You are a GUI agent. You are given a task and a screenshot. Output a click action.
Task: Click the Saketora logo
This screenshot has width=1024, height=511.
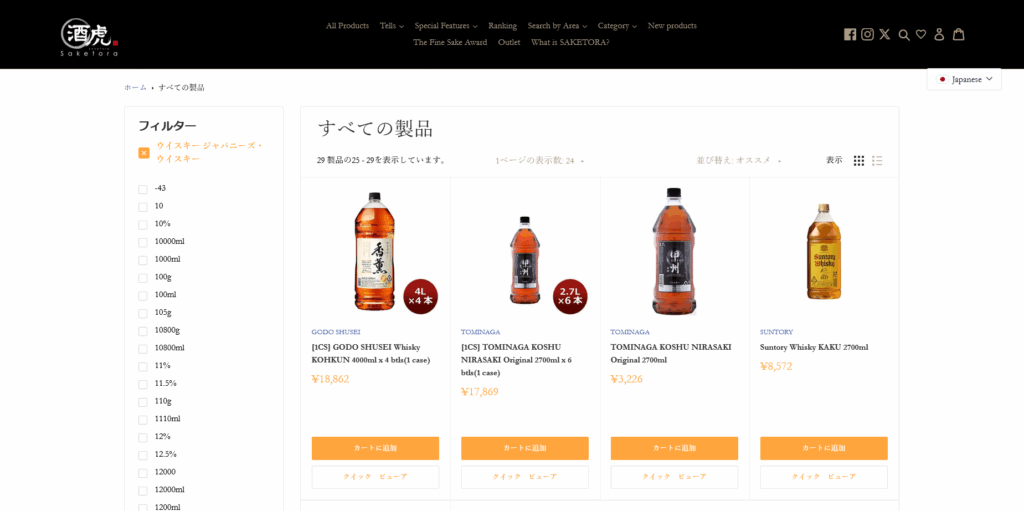coord(89,37)
